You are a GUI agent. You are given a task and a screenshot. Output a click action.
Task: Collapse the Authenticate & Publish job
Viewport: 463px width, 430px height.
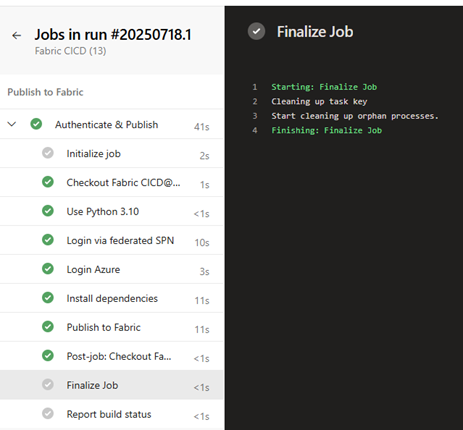[x=12, y=124]
